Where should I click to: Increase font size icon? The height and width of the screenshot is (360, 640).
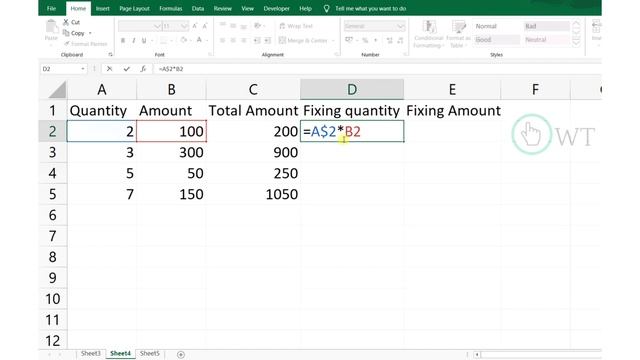[x=195, y=26]
